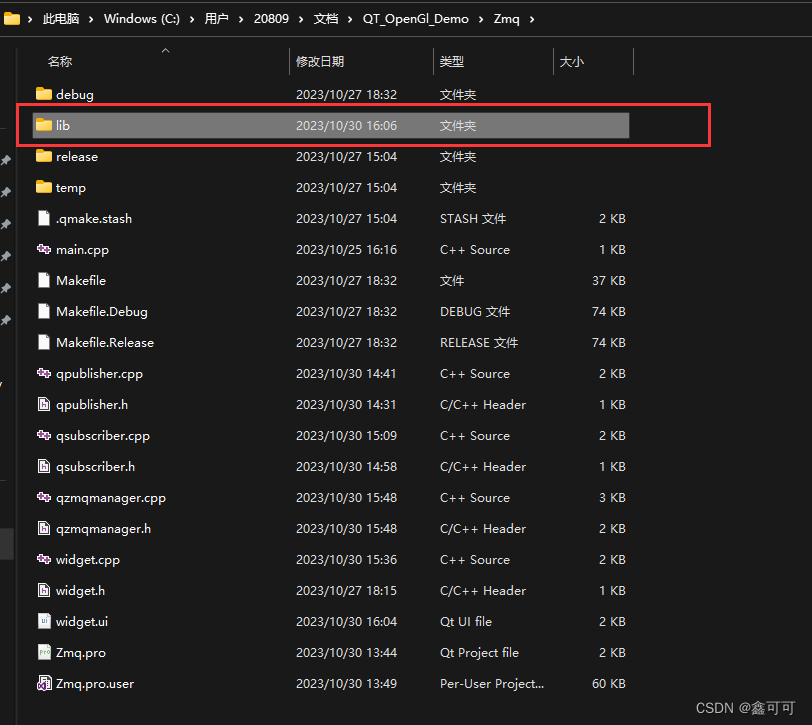The height and width of the screenshot is (725, 812).
Task: Click the qpublisher.h header icon
Action: tap(44, 404)
